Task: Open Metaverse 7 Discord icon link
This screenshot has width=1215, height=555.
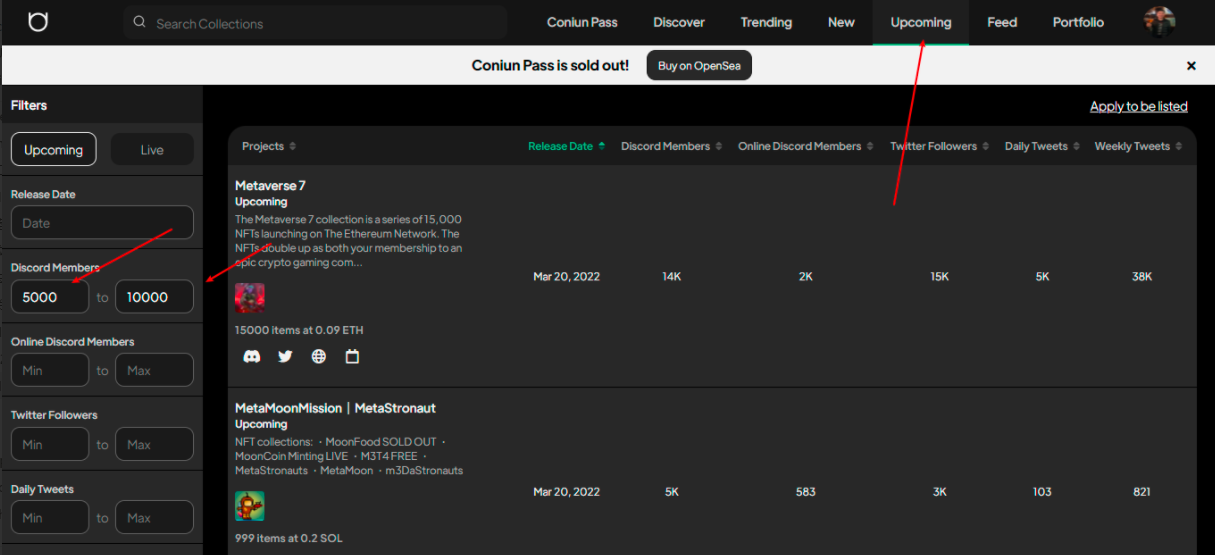Action: point(252,356)
